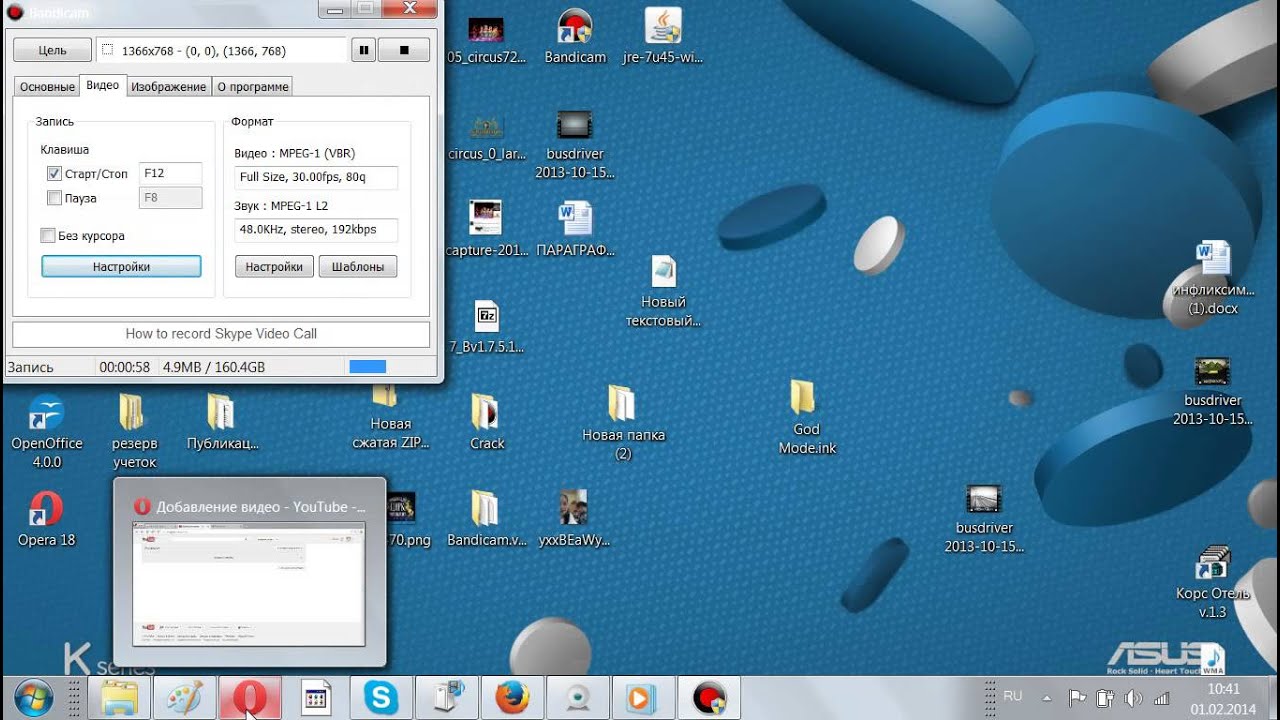Open the Изображение tab
The width and height of the screenshot is (1280, 720).
(169, 87)
